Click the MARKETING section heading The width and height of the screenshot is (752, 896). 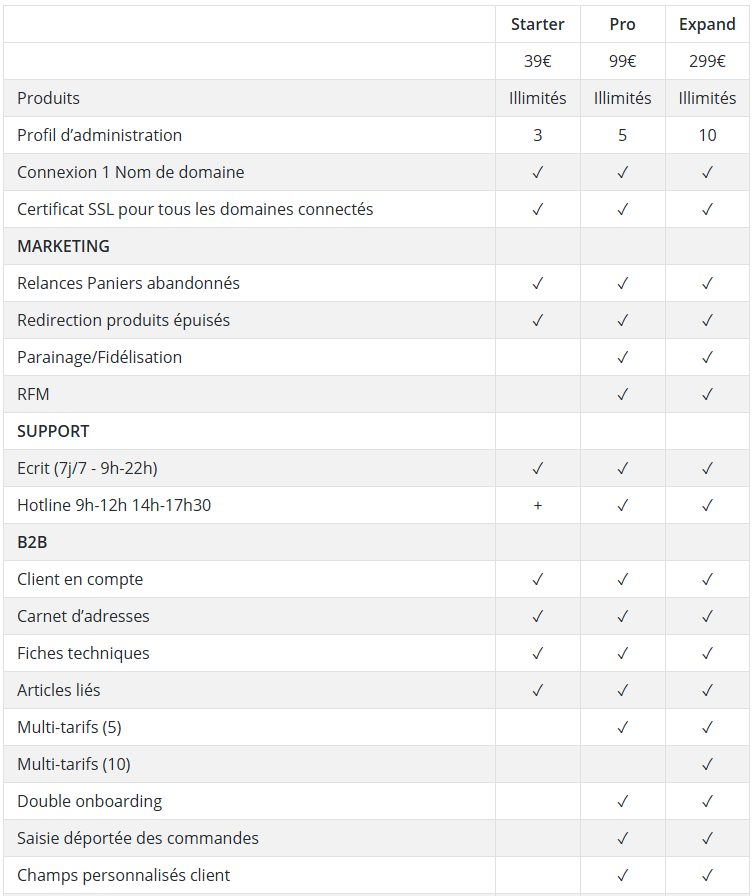tap(63, 246)
